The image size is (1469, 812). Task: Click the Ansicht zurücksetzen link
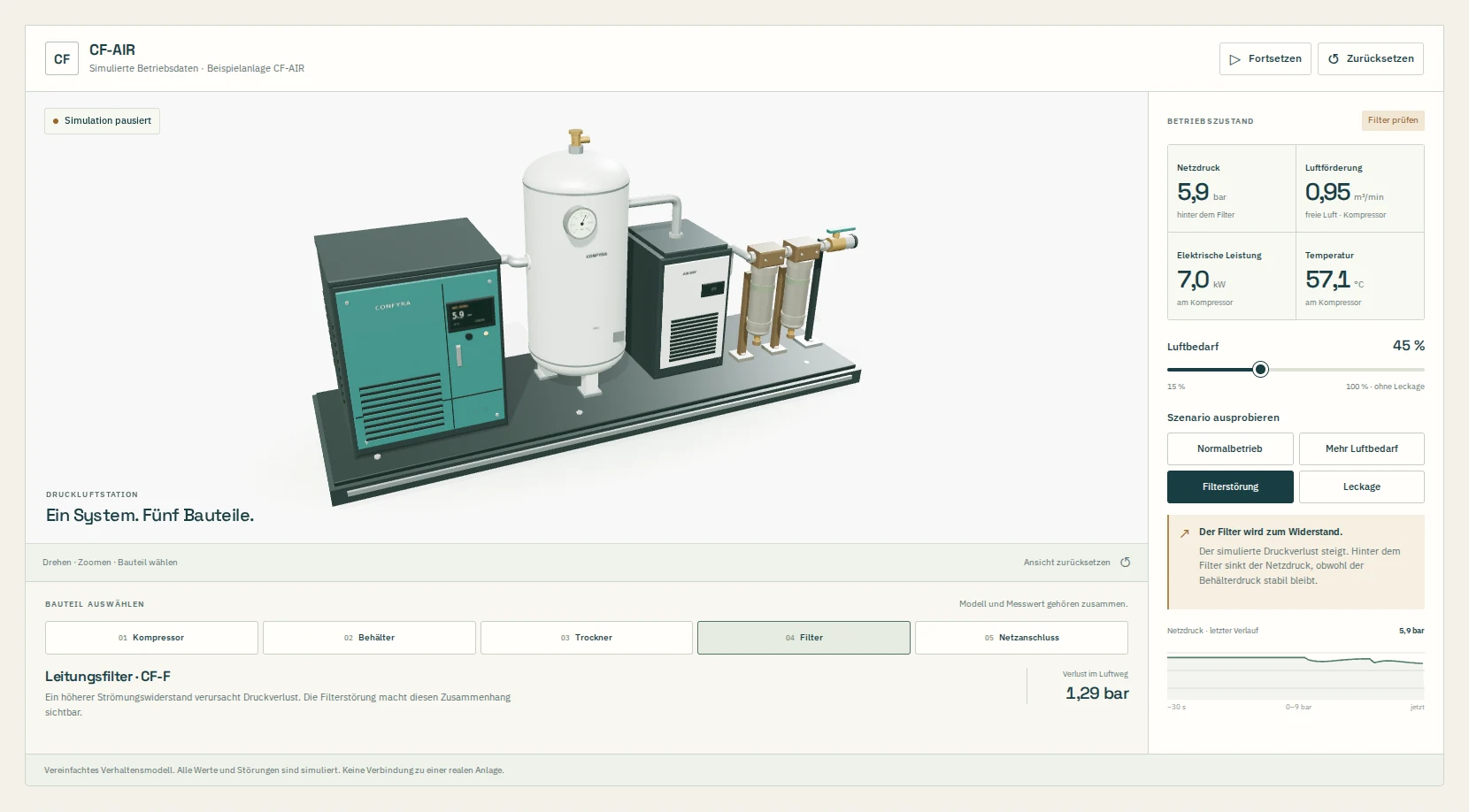point(1066,563)
